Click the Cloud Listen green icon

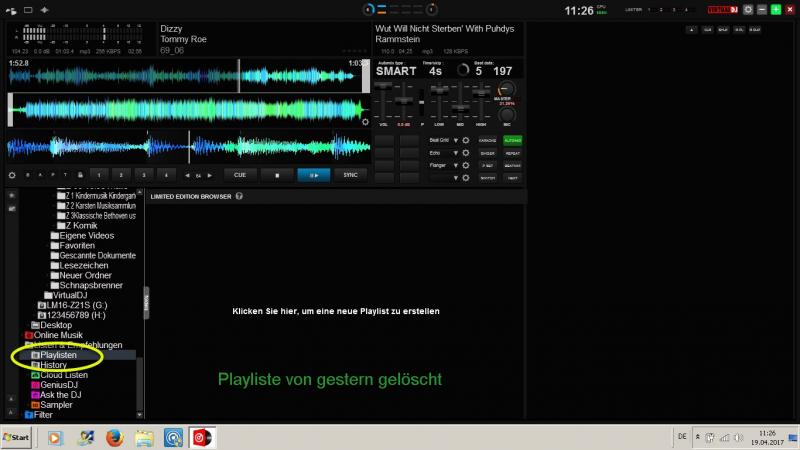[x=35, y=375]
